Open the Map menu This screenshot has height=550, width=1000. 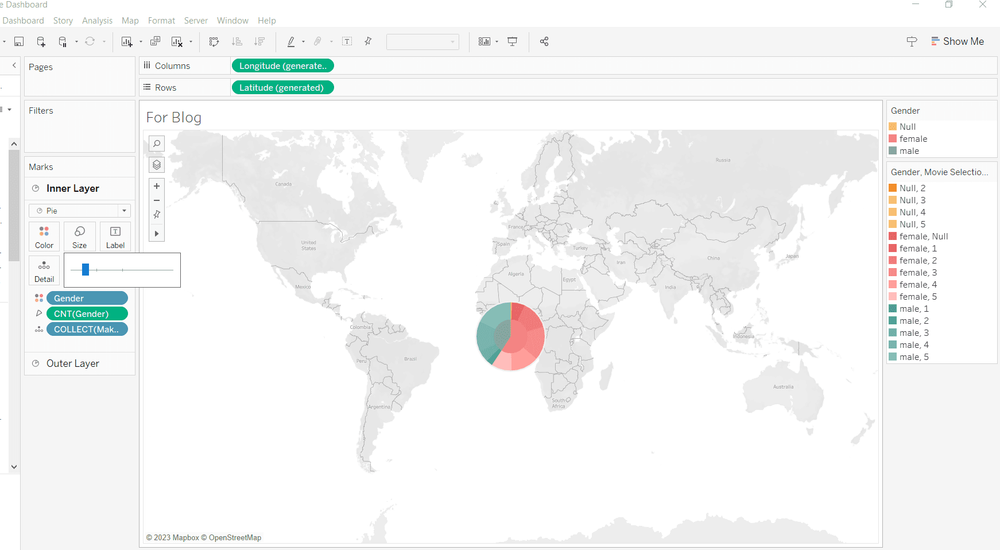[x=130, y=20]
